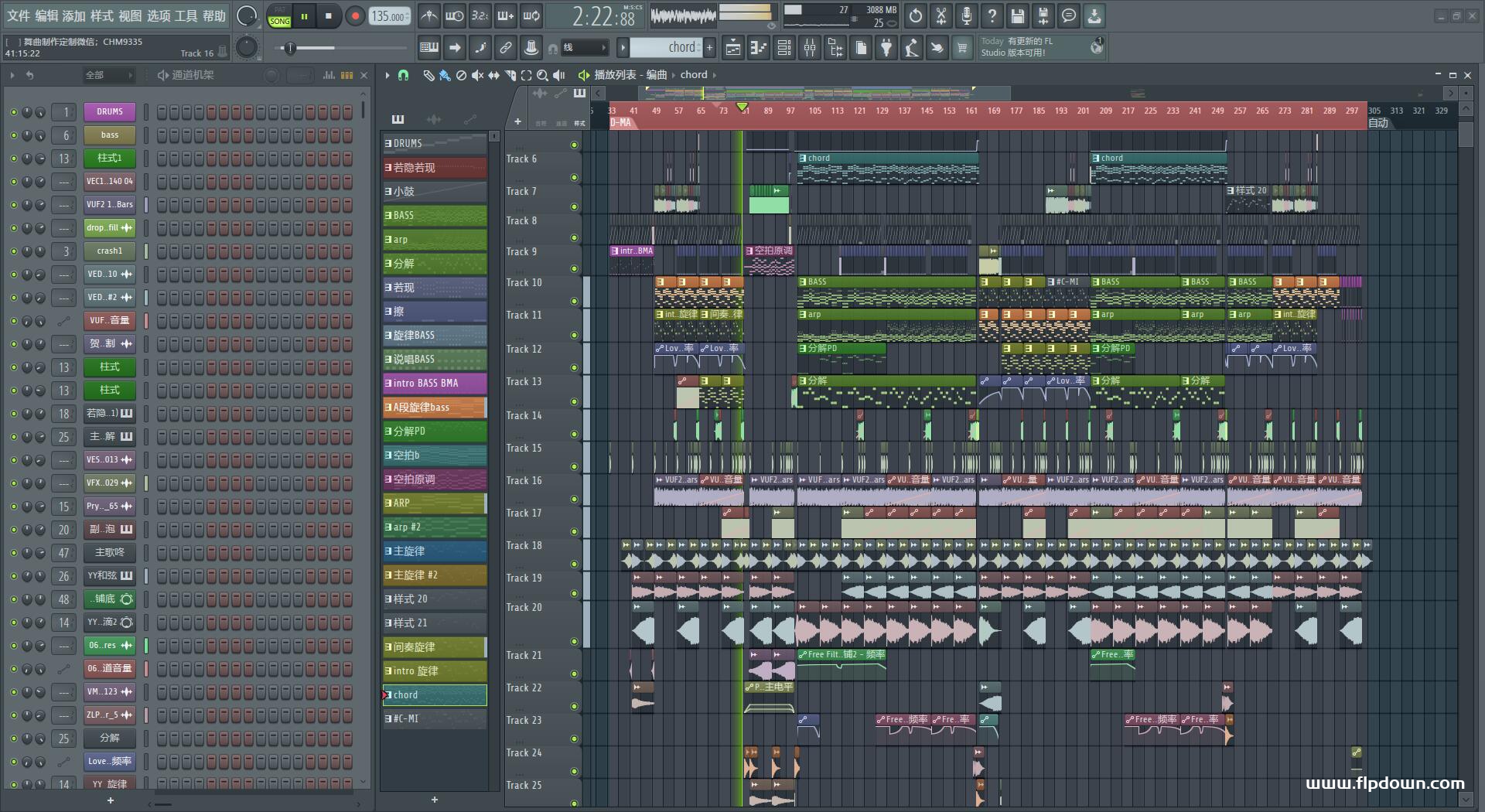Open the 帮助 (Help) menu

tap(214, 15)
